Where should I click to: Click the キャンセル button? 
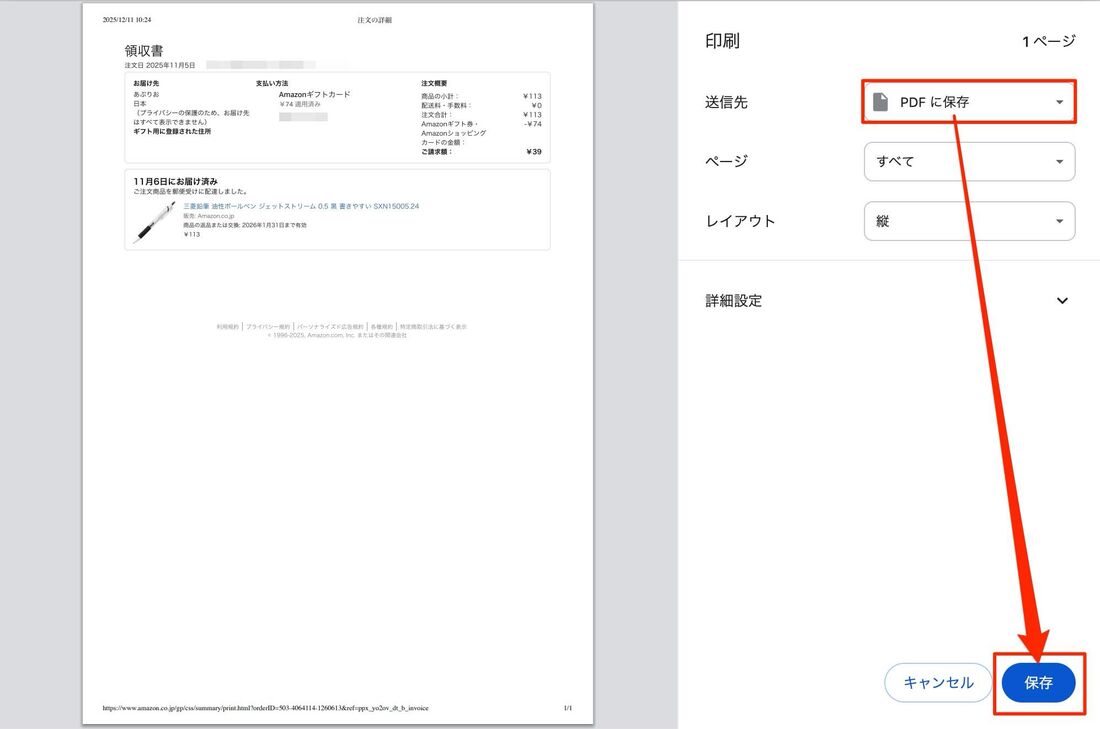point(938,682)
